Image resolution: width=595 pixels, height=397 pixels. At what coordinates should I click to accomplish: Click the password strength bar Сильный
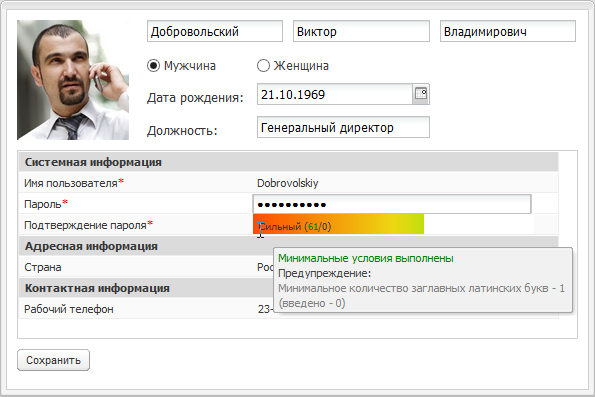(x=338, y=224)
